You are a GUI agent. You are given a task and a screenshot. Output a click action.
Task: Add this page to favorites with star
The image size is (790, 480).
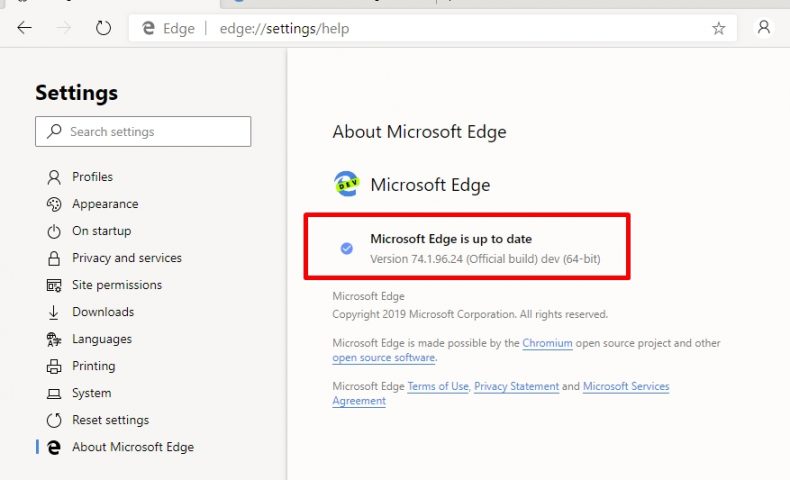pos(718,28)
